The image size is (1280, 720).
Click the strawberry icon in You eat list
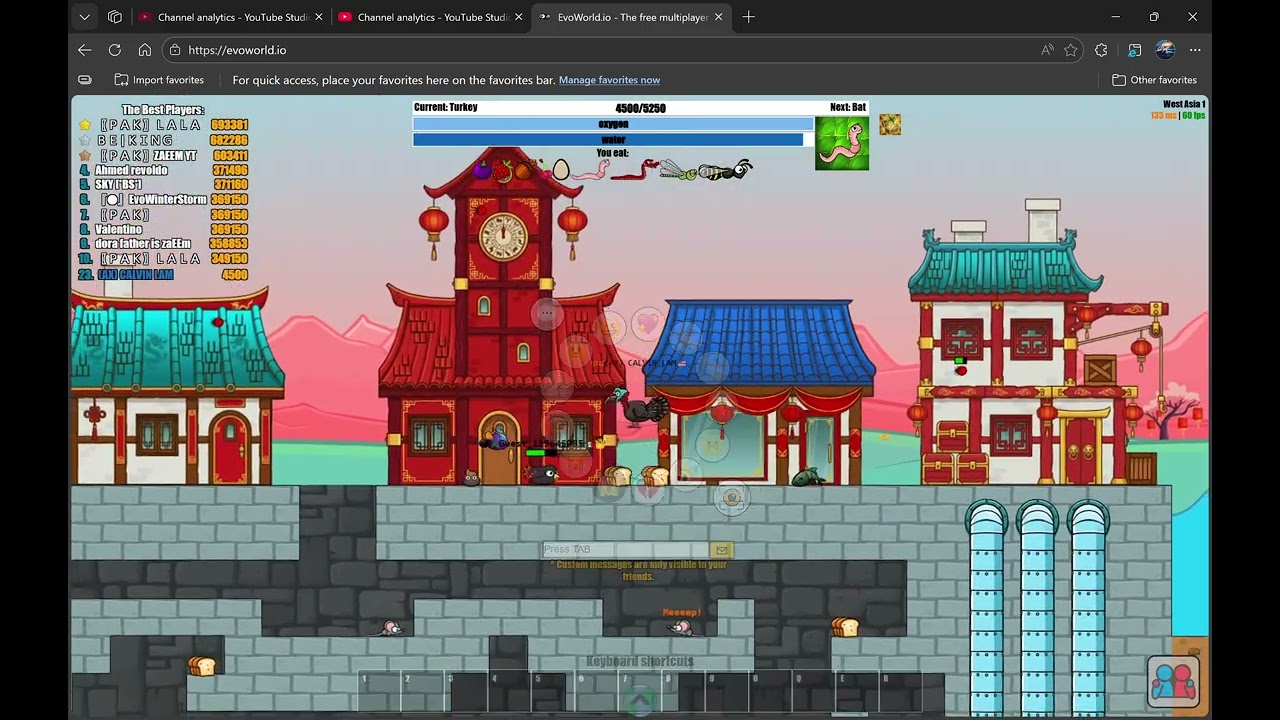(502, 172)
